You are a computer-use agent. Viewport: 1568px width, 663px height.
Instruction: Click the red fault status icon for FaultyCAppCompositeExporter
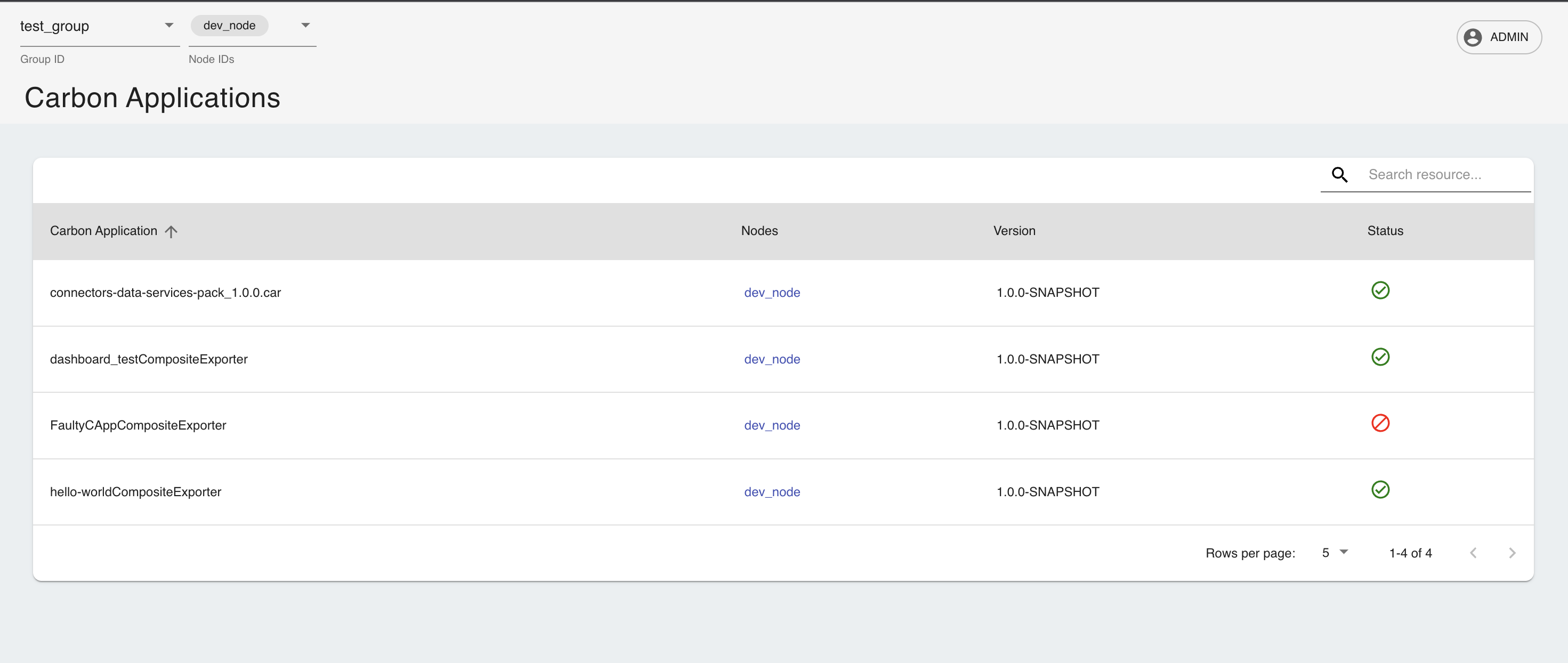tap(1380, 423)
